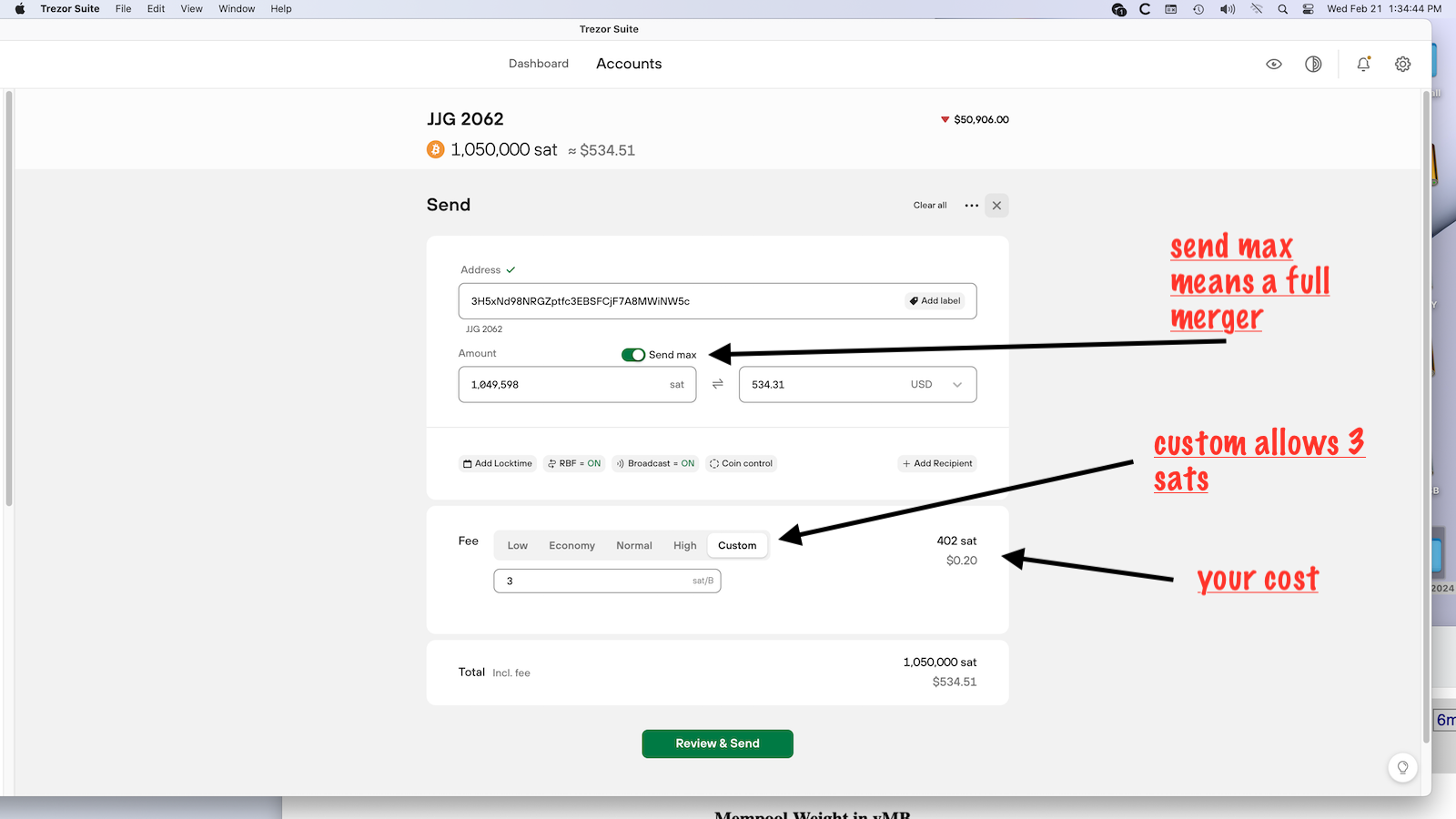Image resolution: width=1456 pixels, height=819 pixels.
Task: Open the Apple menu
Action: click(x=20, y=9)
